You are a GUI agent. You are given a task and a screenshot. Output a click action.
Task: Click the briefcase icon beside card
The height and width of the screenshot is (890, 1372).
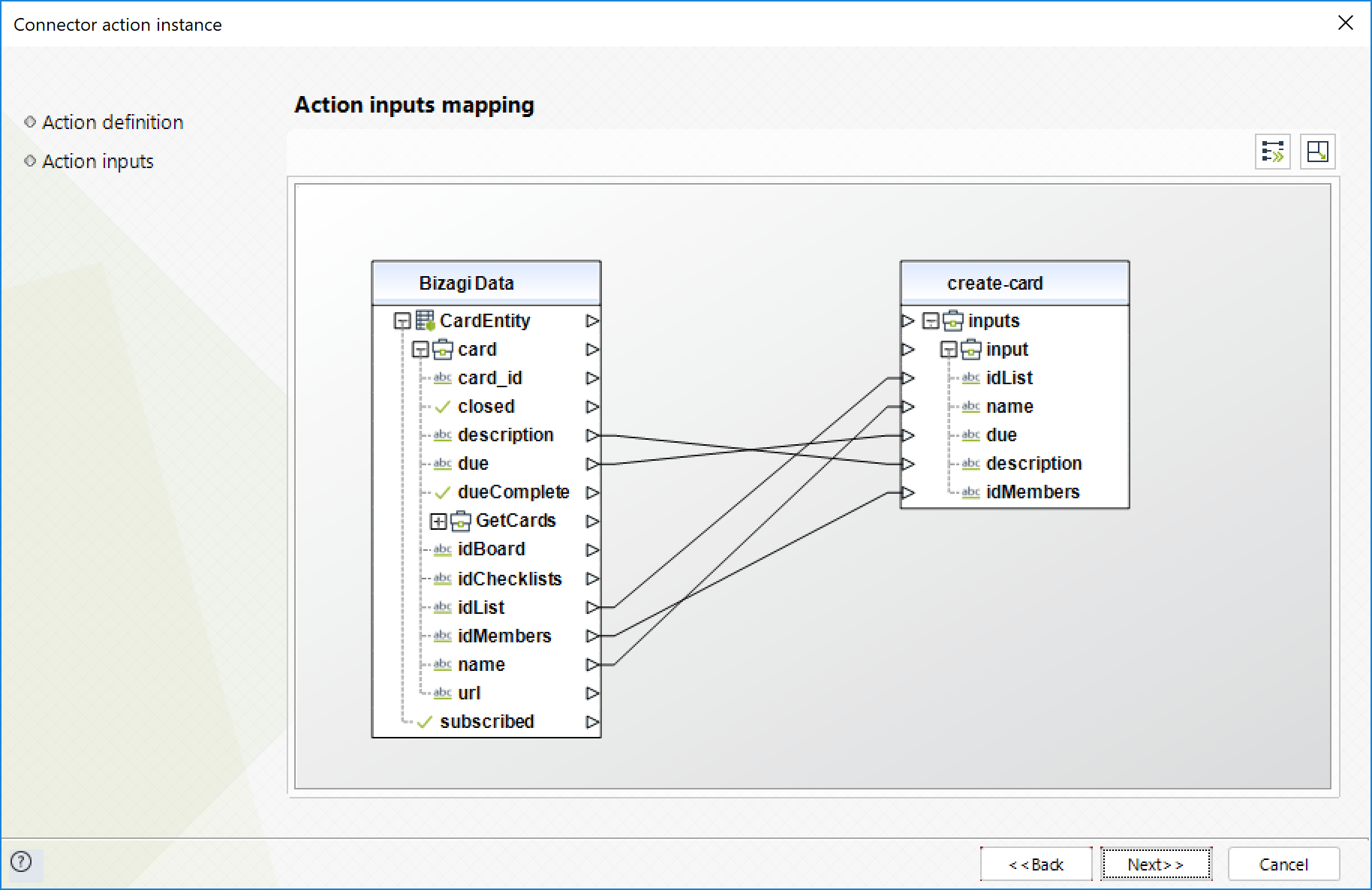tap(443, 349)
